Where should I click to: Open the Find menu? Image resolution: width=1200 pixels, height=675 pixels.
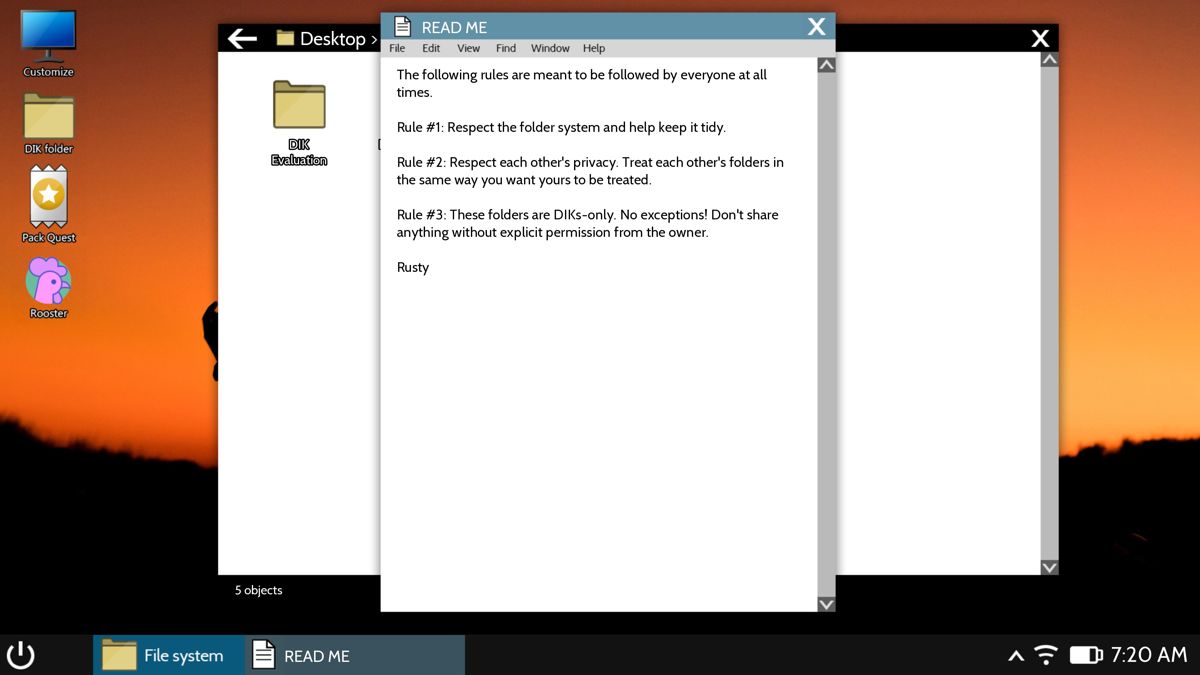click(x=506, y=48)
